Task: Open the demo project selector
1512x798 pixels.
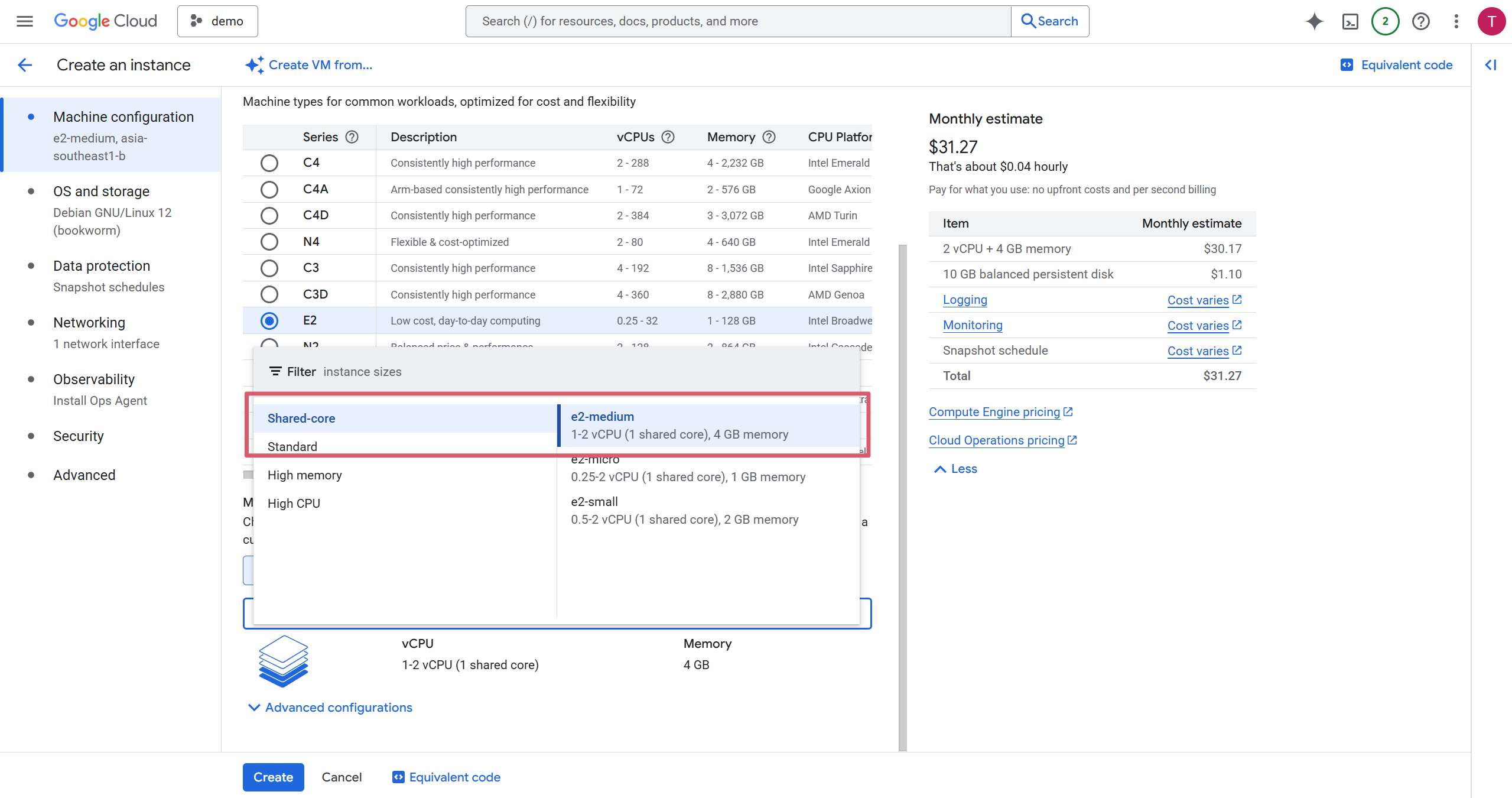Action: [217, 21]
